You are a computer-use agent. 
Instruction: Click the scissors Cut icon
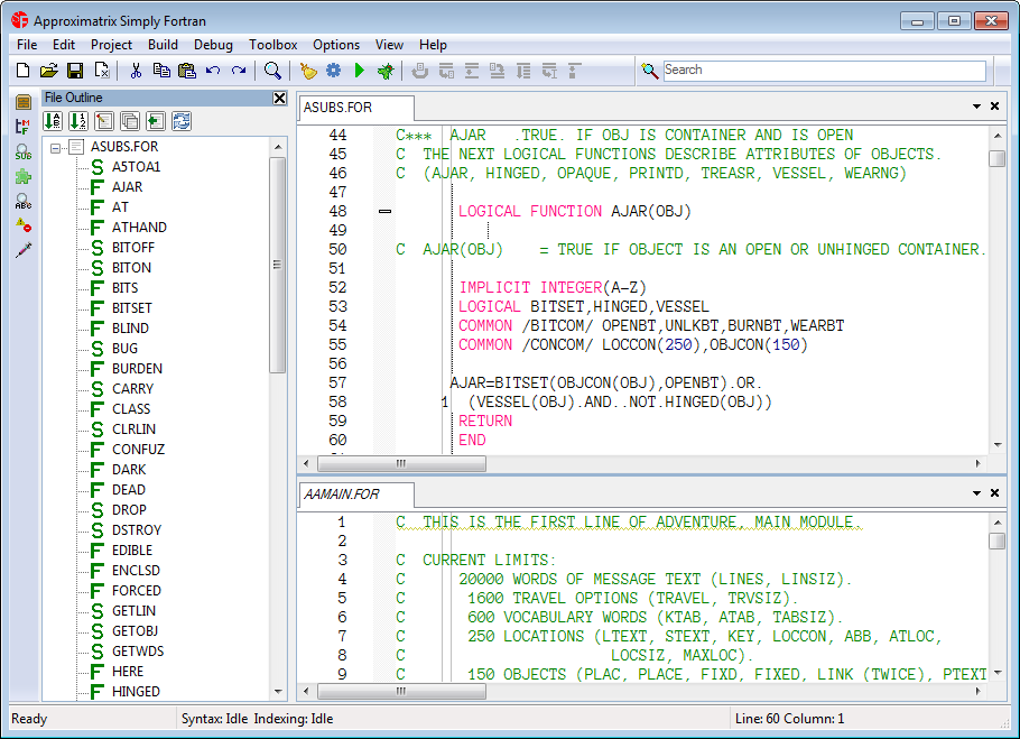point(136,70)
